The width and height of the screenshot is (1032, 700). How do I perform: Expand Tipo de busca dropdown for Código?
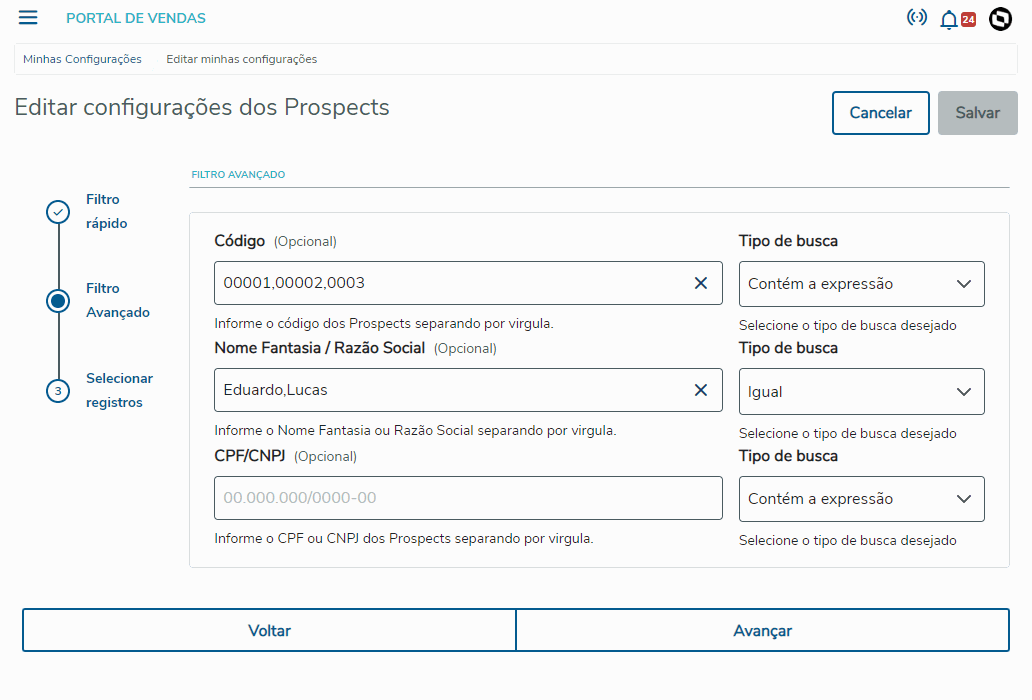[x=861, y=284]
